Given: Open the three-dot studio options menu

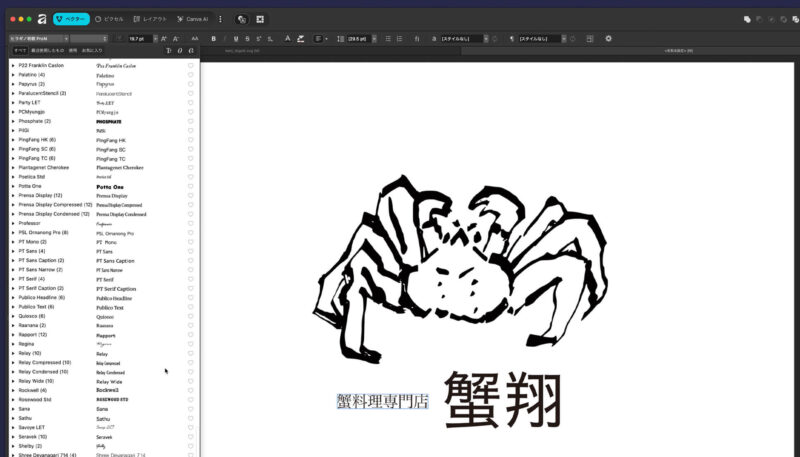Looking at the screenshot, I should pyautogui.click(x=220, y=19).
